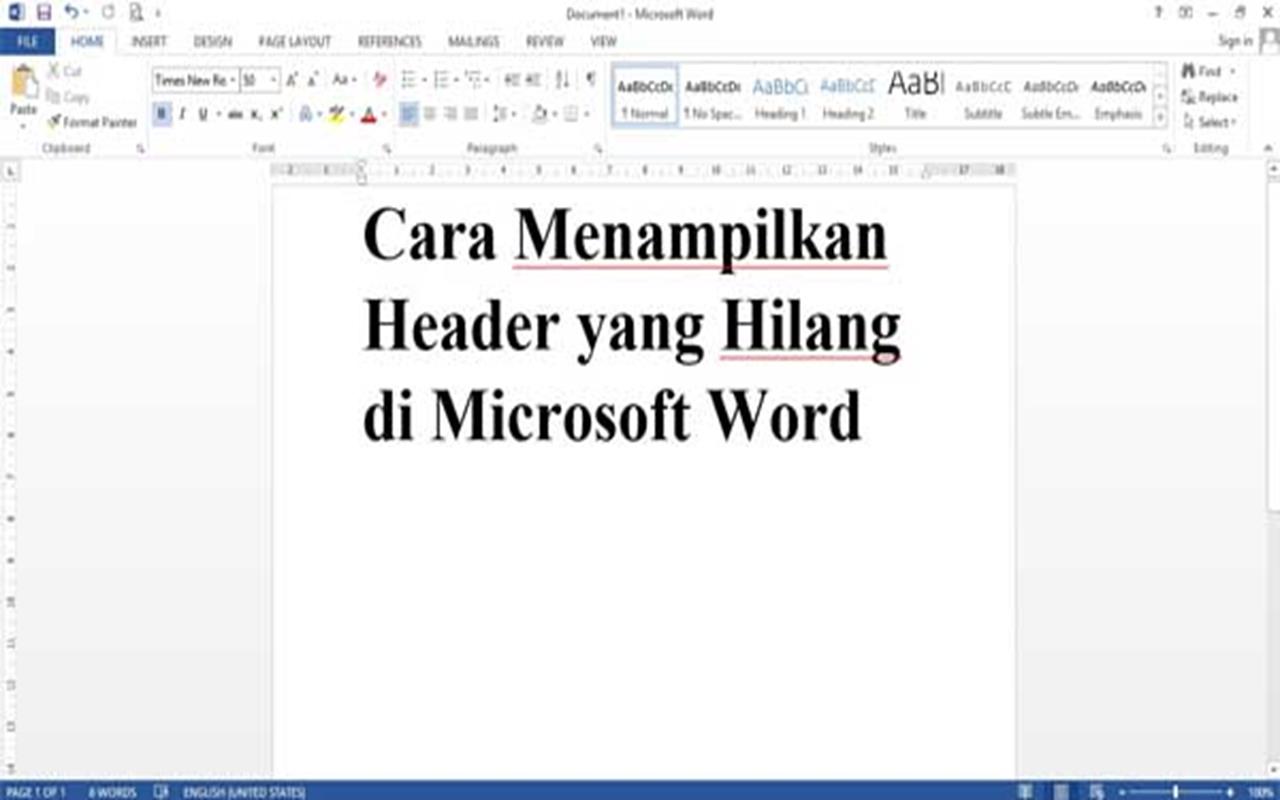The width and height of the screenshot is (1280, 800).
Task: Click the Print Layout view icon
Action: coord(1060,791)
